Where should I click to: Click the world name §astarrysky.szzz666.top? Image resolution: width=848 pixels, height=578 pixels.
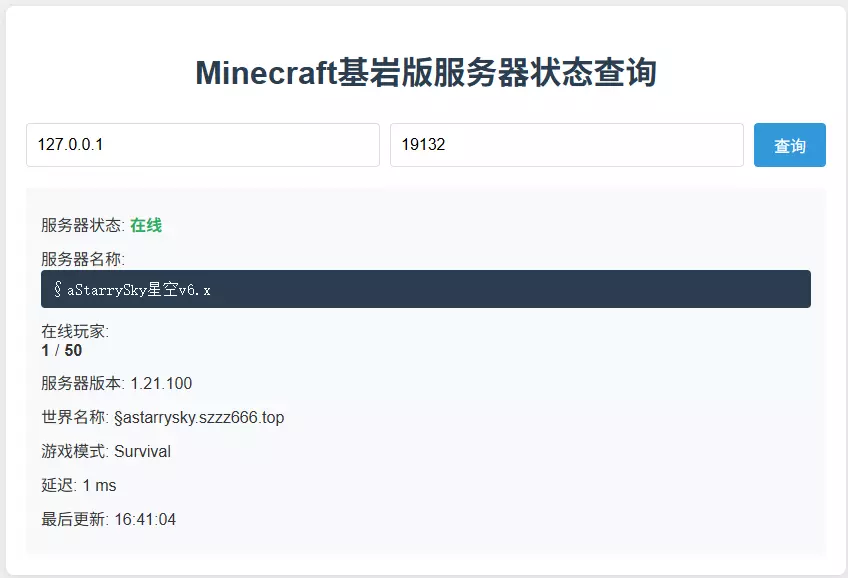tap(199, 417)
